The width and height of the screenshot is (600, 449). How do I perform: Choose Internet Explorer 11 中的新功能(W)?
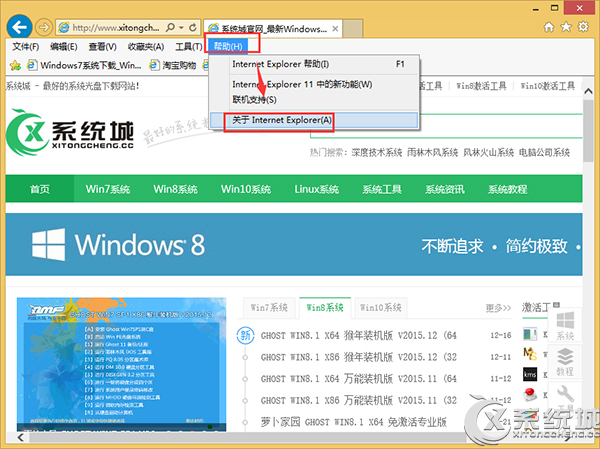315,84
